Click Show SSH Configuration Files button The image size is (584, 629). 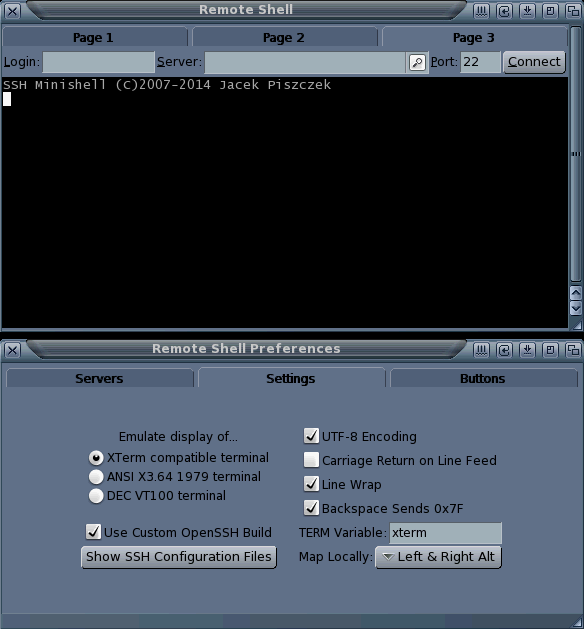(x=179, y=557)
